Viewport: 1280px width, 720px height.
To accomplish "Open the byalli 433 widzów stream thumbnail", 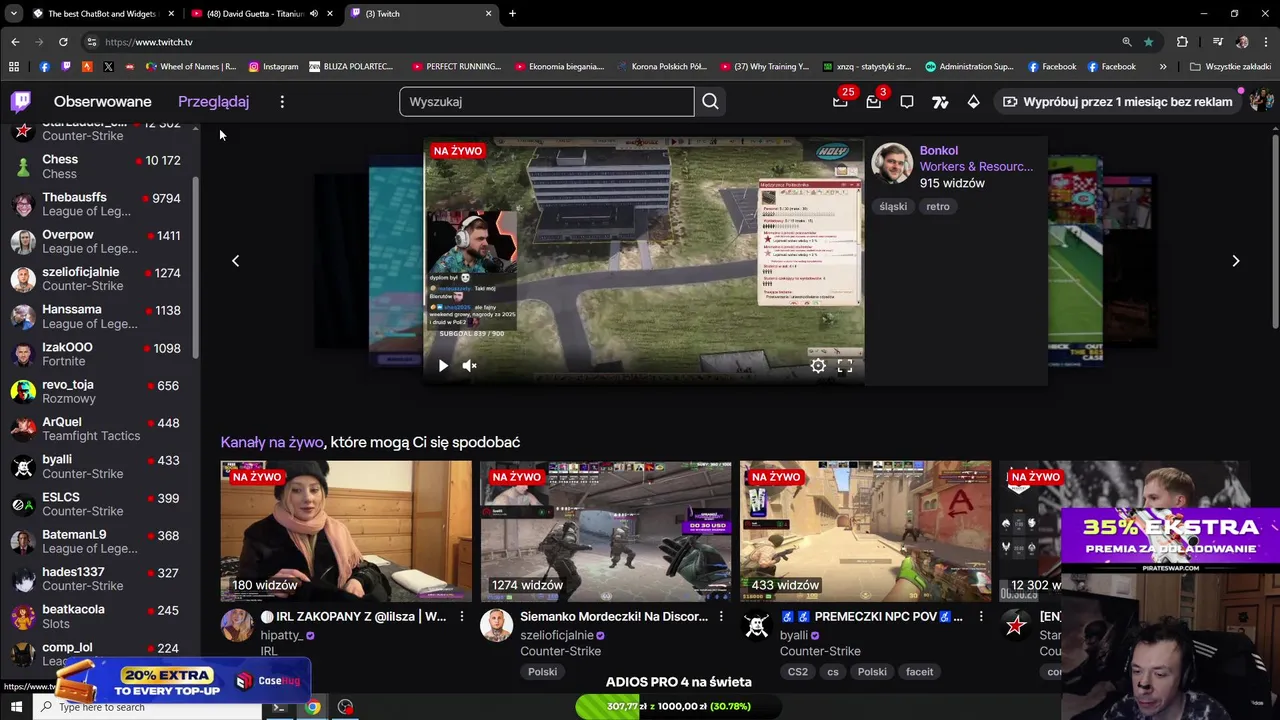I will tap(866, 531).
